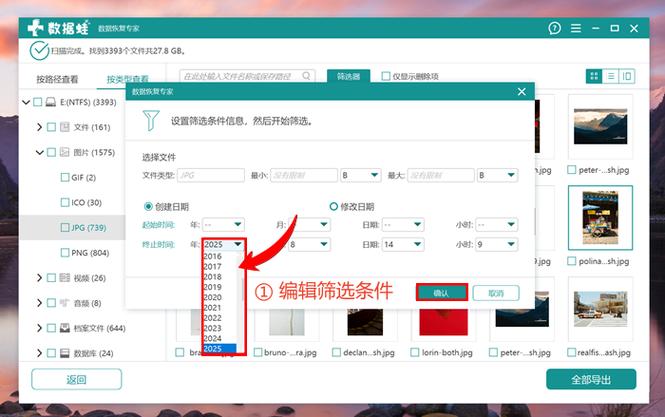Collapse the E:(NTFS) tree node
665x417 pixels.
(x=26, y=102)
